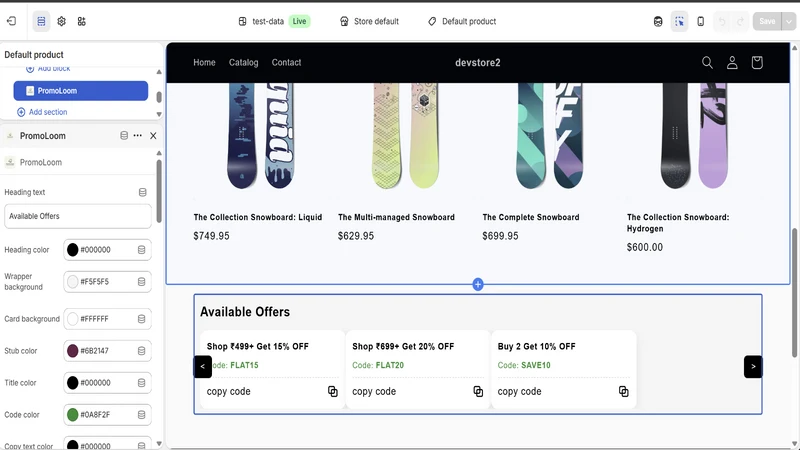Click the $749.95 price text
The image size is (800, 450).
pyautogui.click(x=211, y=236)
